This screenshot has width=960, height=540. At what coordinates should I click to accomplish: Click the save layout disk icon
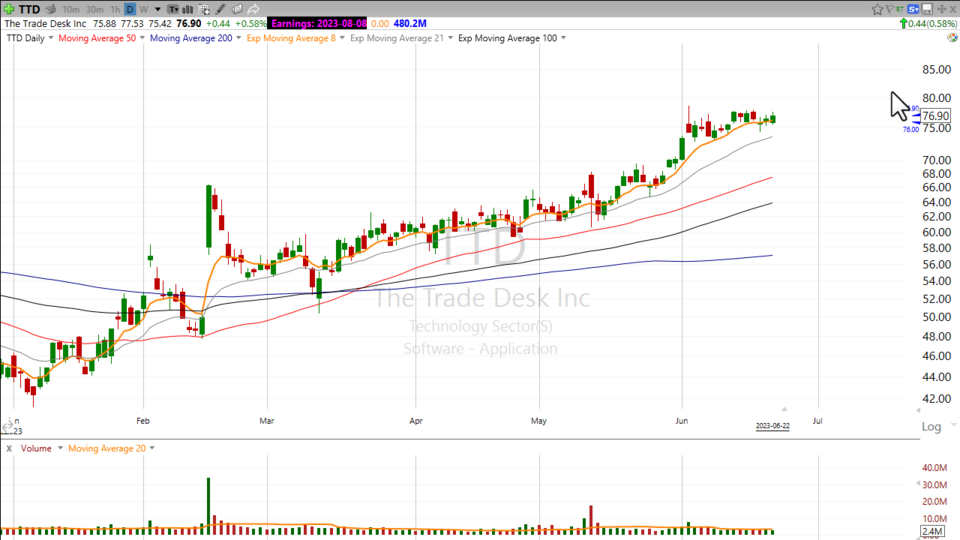(x=927, y=9)
